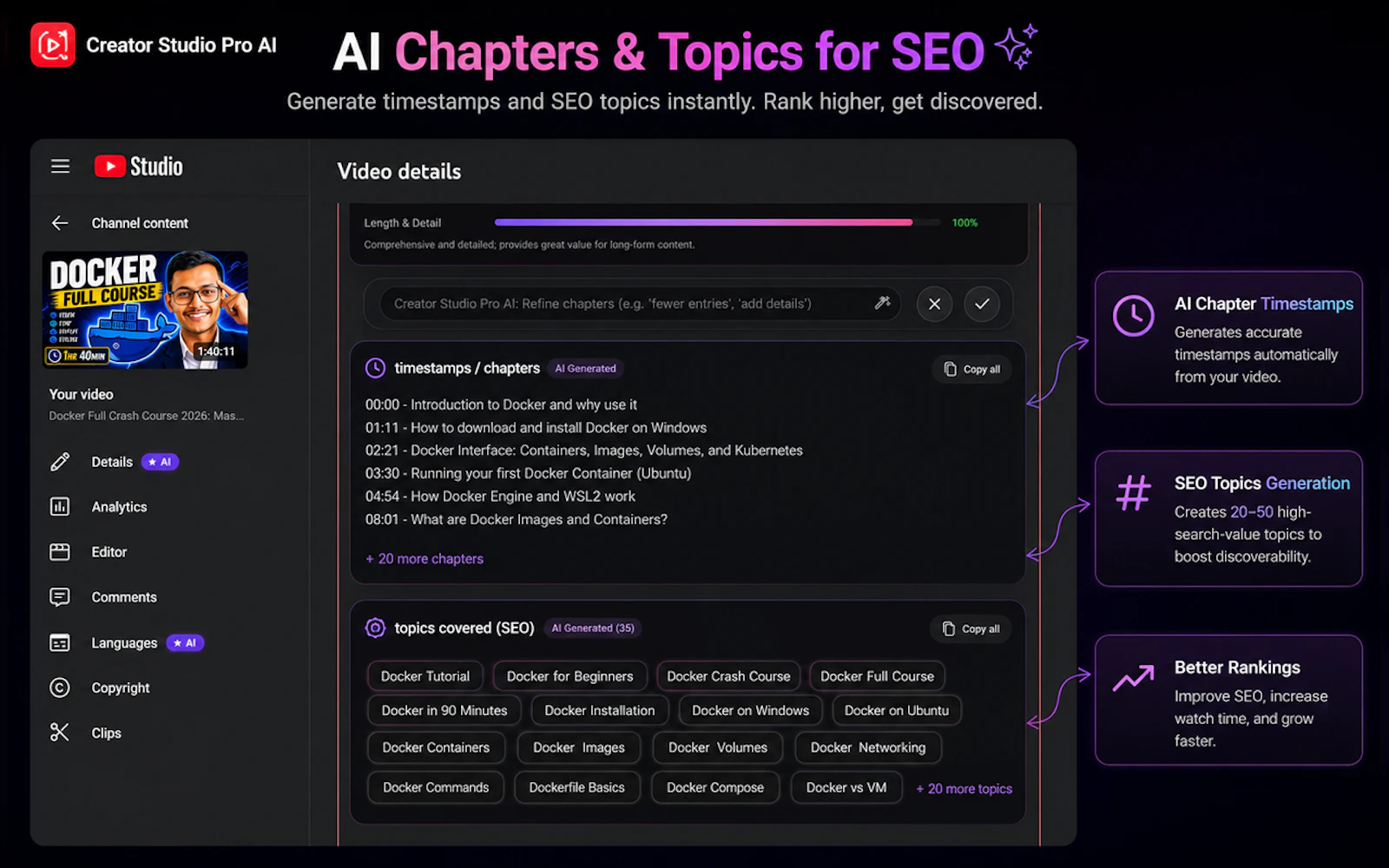Screen dimensions: 1389x868
Task: Open the hamburger menu in Studio
Action: click(x=60, y=166)
